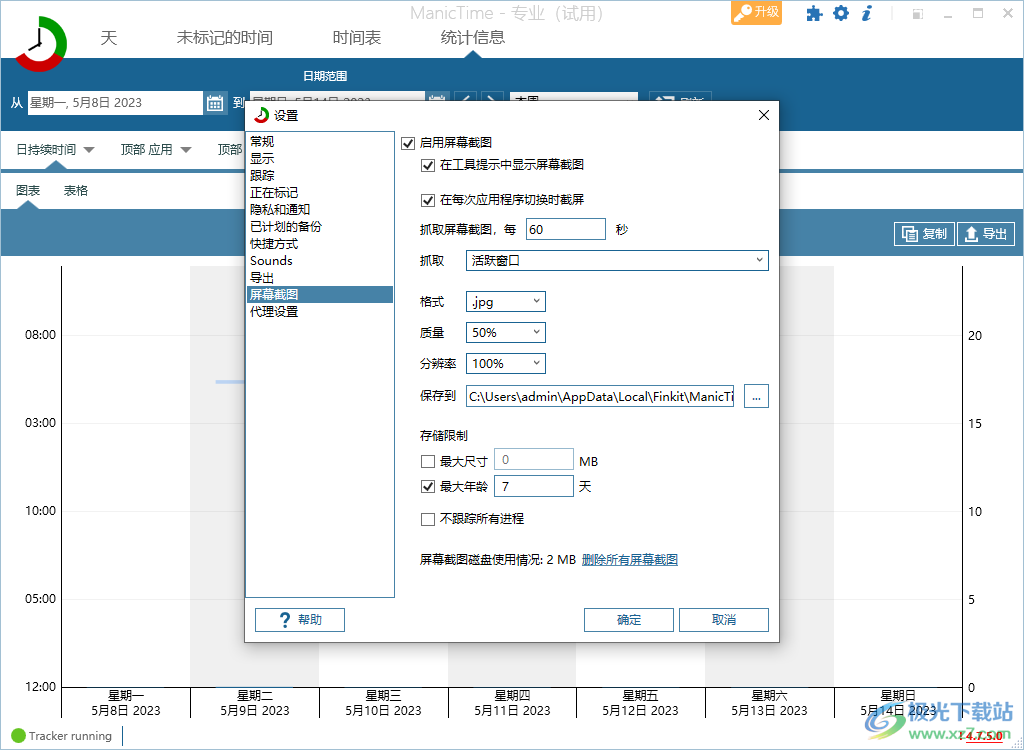Open the 分辨率 100% dropdown
The height and width of the screenshot is (750, 1024).
[505, 363]
